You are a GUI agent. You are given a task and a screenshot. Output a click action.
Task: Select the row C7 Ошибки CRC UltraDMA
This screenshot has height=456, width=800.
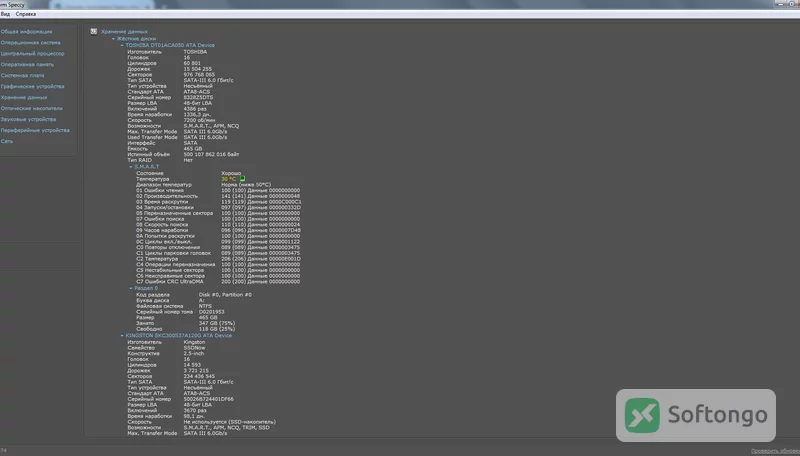(218, 282)
